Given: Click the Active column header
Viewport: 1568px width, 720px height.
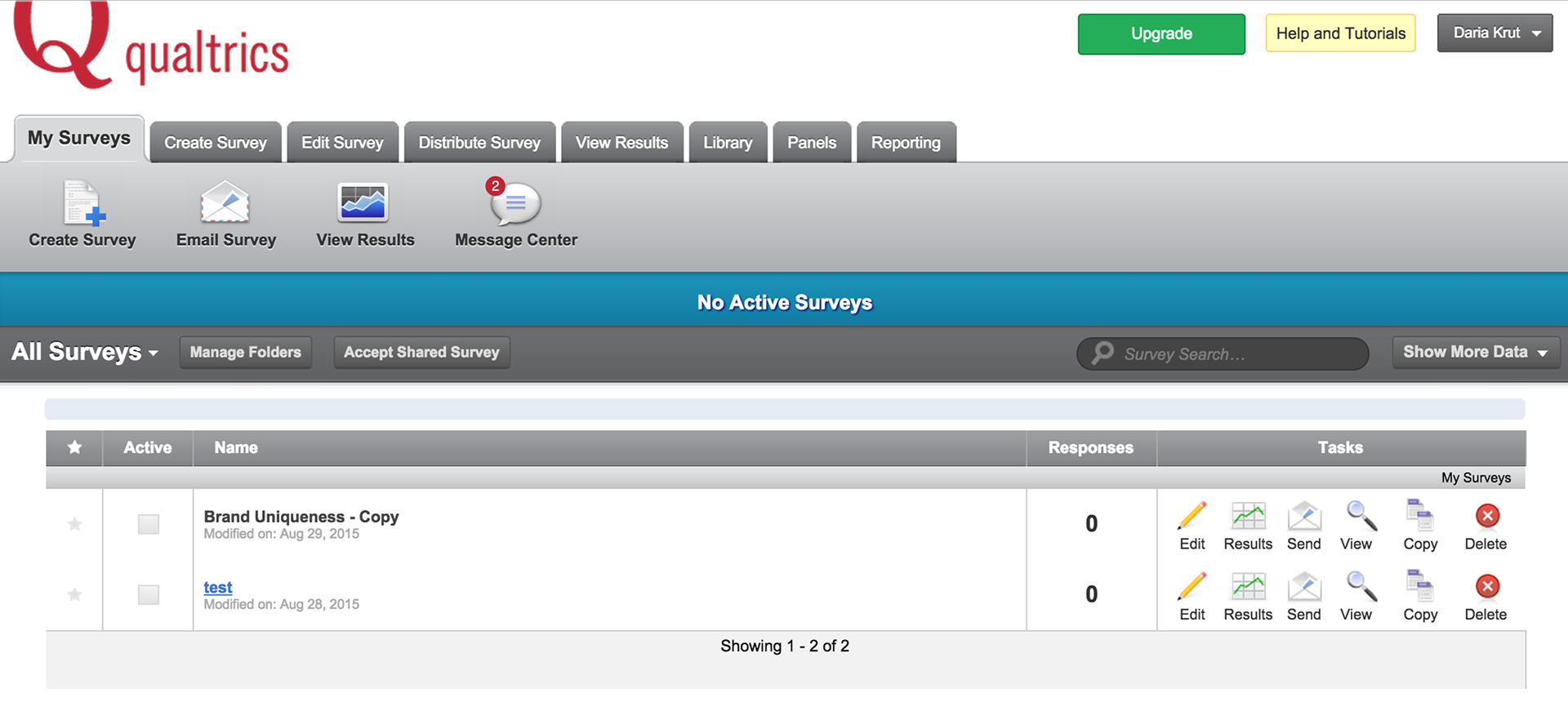Looking at the screenshot, I should (x=148, y=447).
